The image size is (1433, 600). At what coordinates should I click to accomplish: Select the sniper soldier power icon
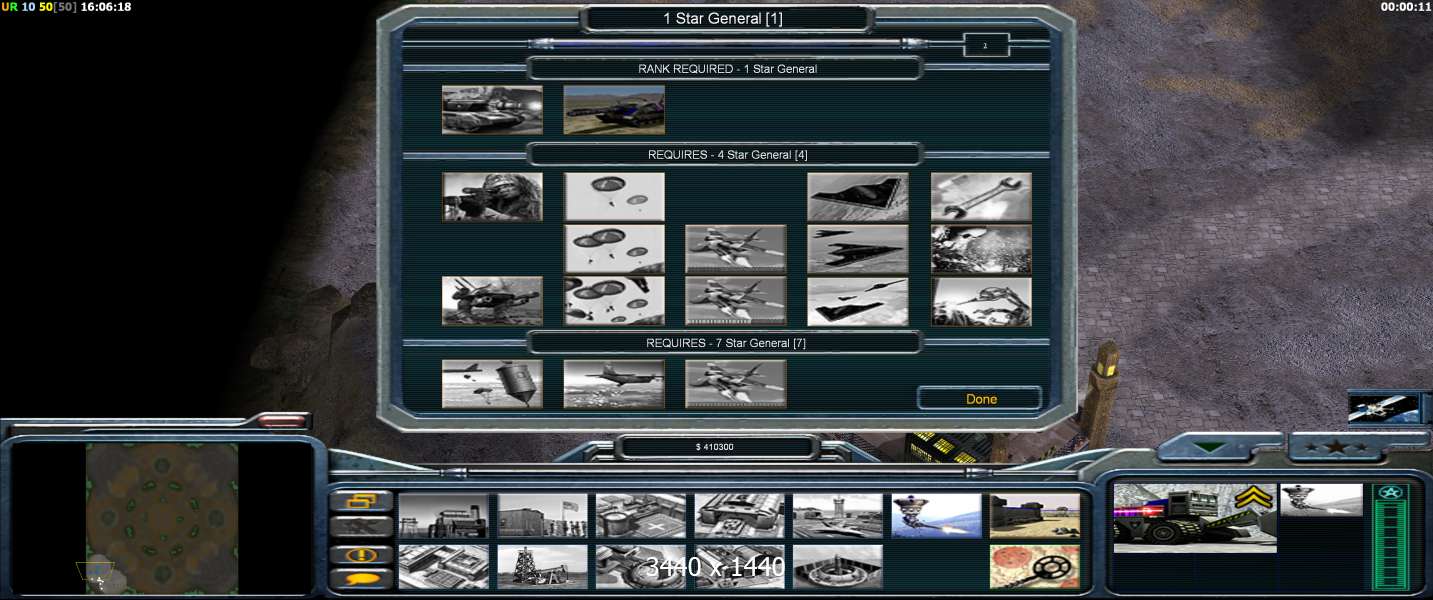(x=492, y=197)
